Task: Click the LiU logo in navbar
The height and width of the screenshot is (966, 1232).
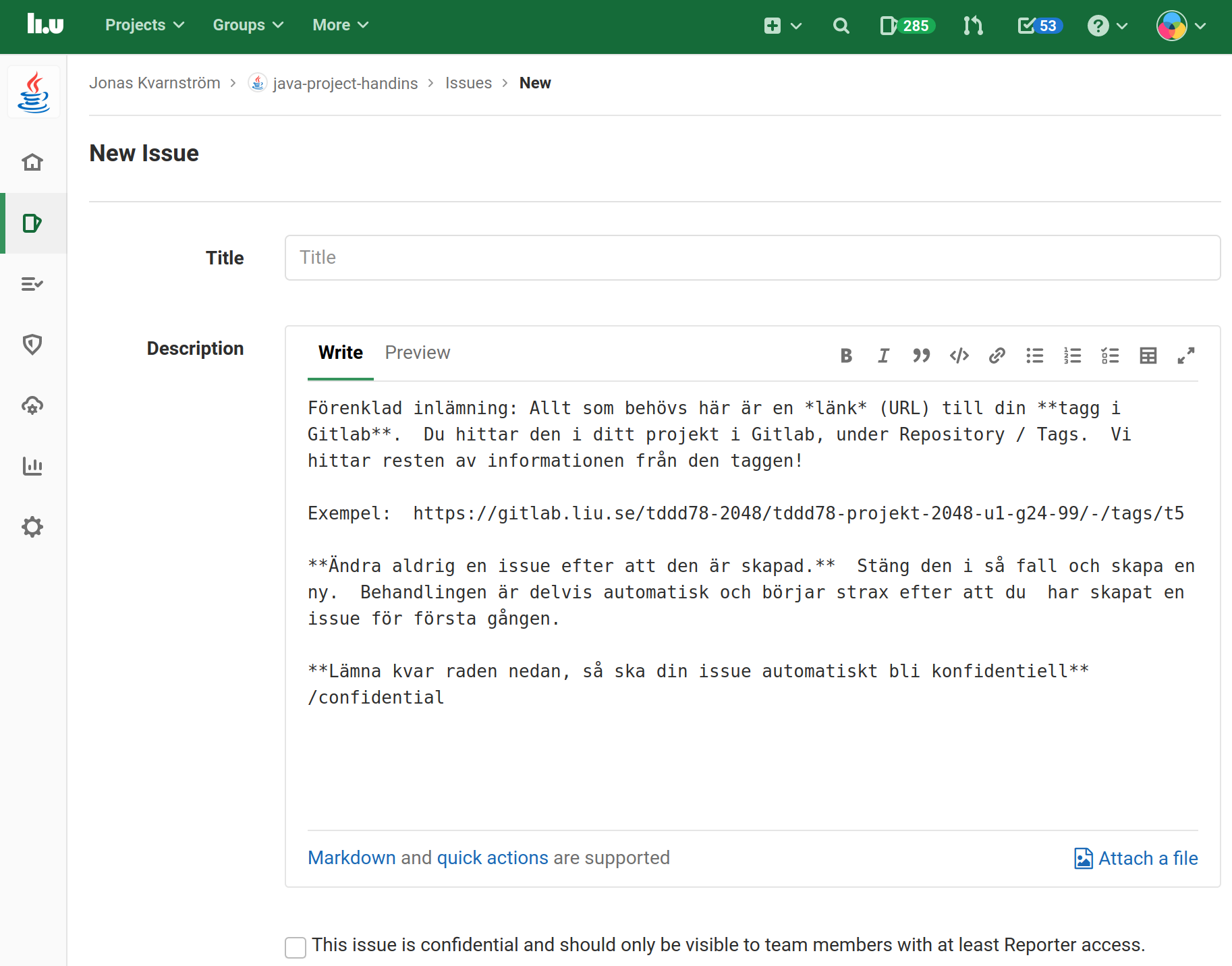Action: [x=45, y=24]
